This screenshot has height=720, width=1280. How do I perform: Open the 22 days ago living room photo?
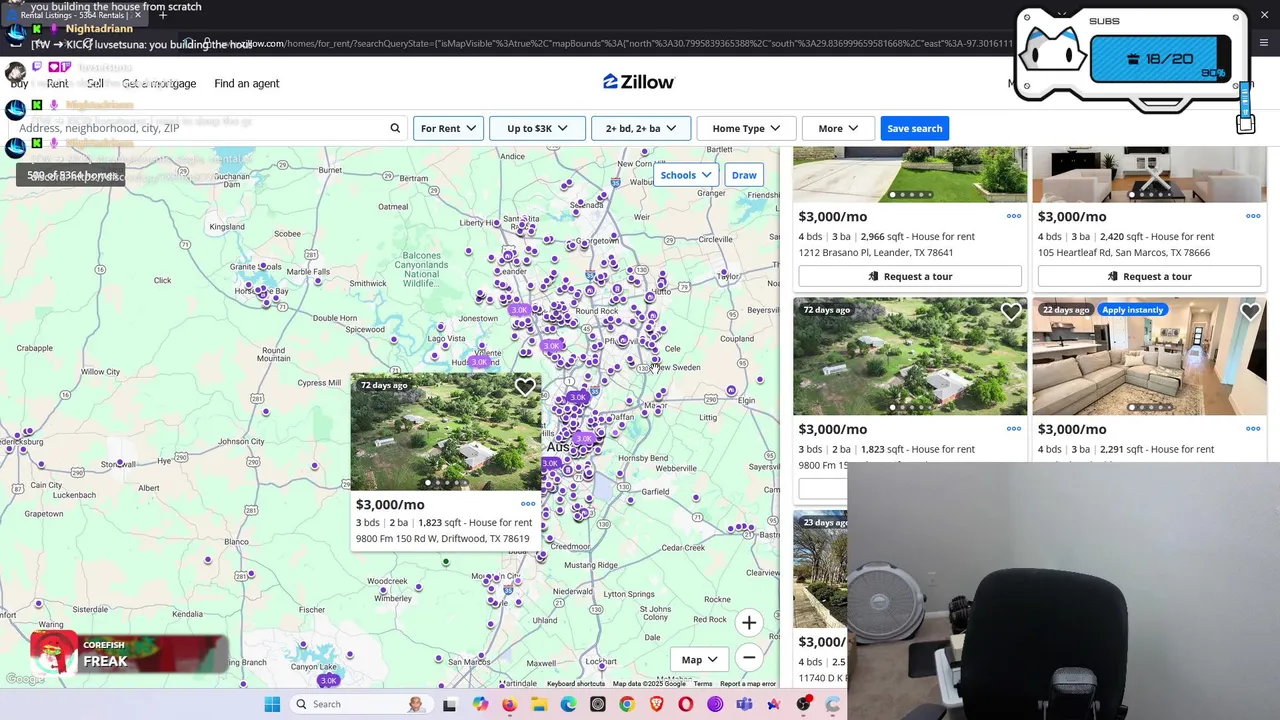(1149, 356)
